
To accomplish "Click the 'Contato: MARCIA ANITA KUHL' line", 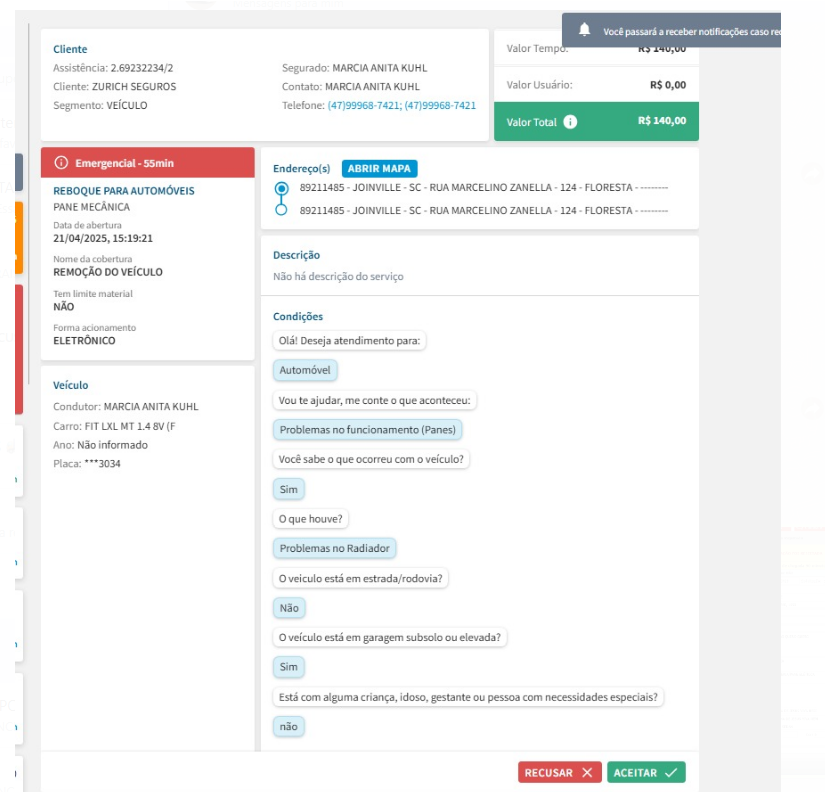I will click(x=351, y=86).
